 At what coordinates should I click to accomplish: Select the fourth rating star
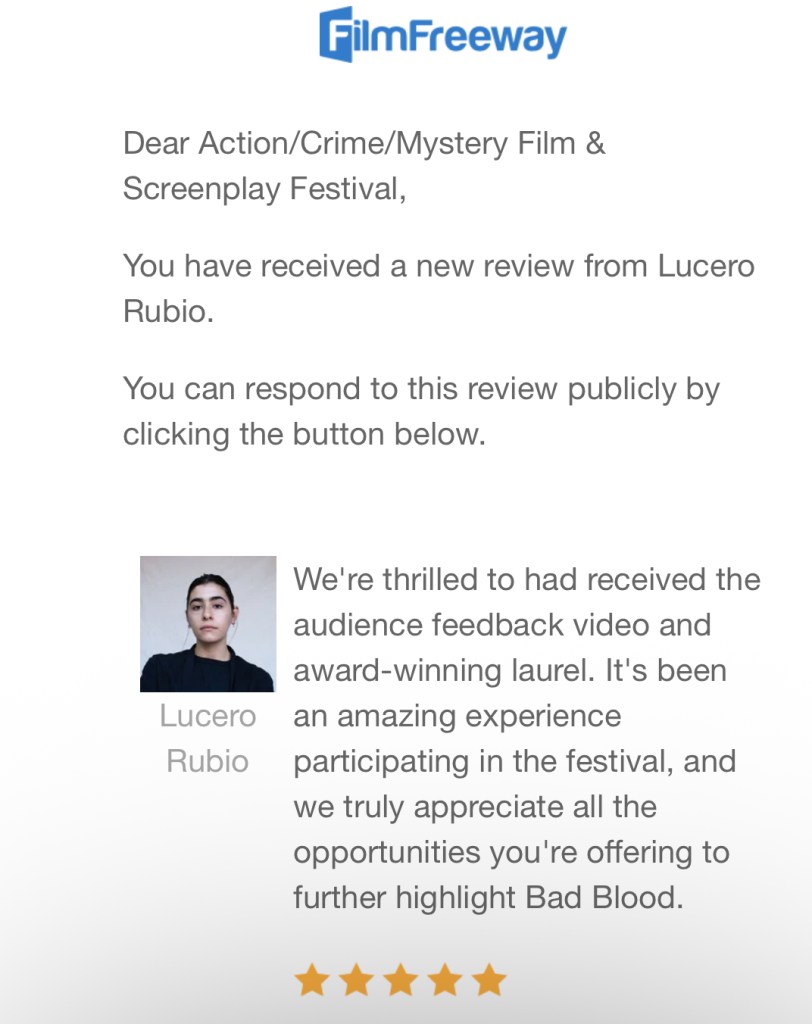click(x=445, y=980)
